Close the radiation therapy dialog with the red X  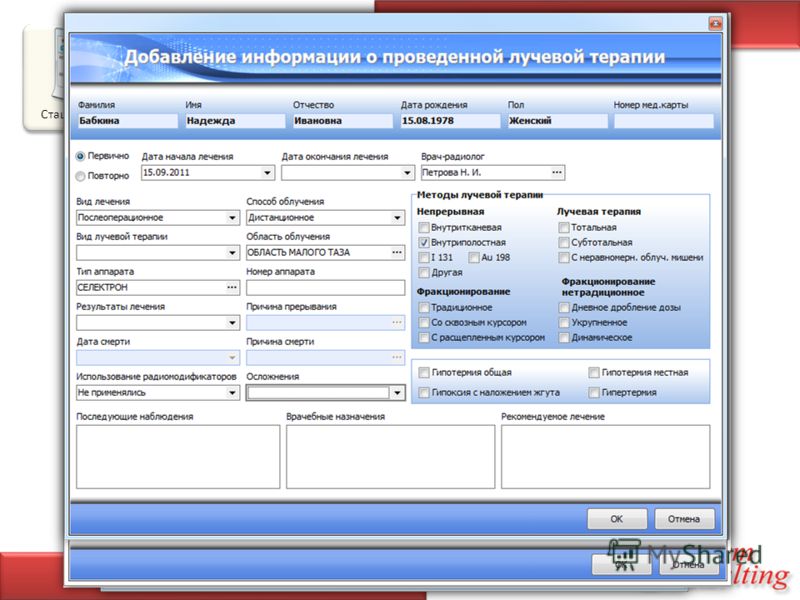click(x=715, y=23)
